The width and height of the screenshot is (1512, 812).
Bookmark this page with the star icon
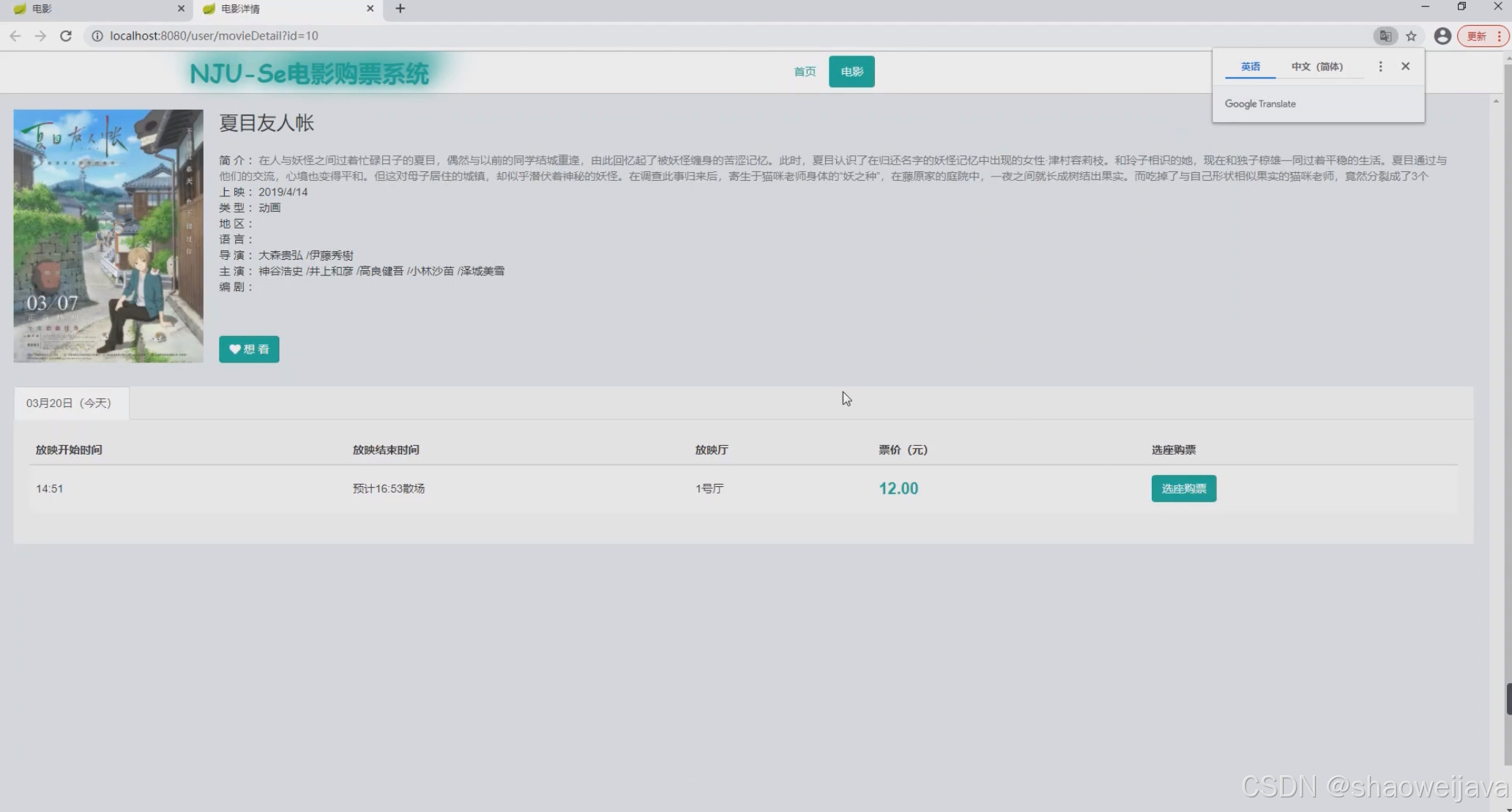pyautogui.click(x=1411, y=36)
